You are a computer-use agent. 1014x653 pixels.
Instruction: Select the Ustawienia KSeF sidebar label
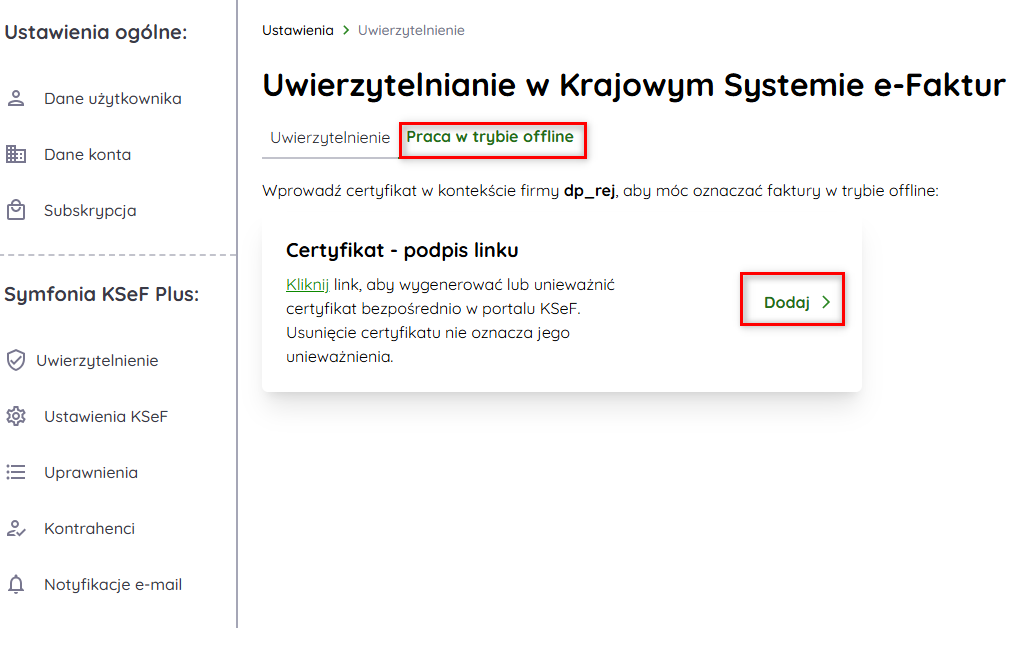pyautogui.click(x=106, y=416)
